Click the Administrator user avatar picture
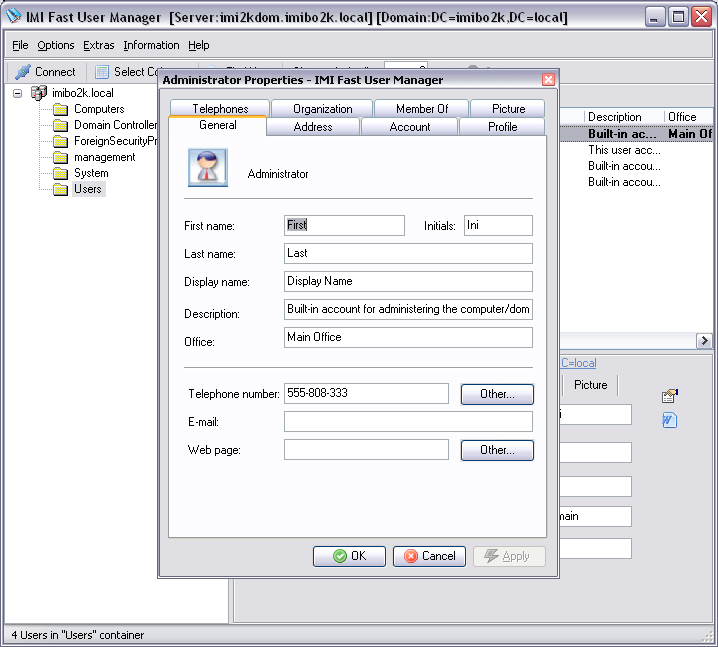This screenshot has height=647, width=718. [208, 168]
